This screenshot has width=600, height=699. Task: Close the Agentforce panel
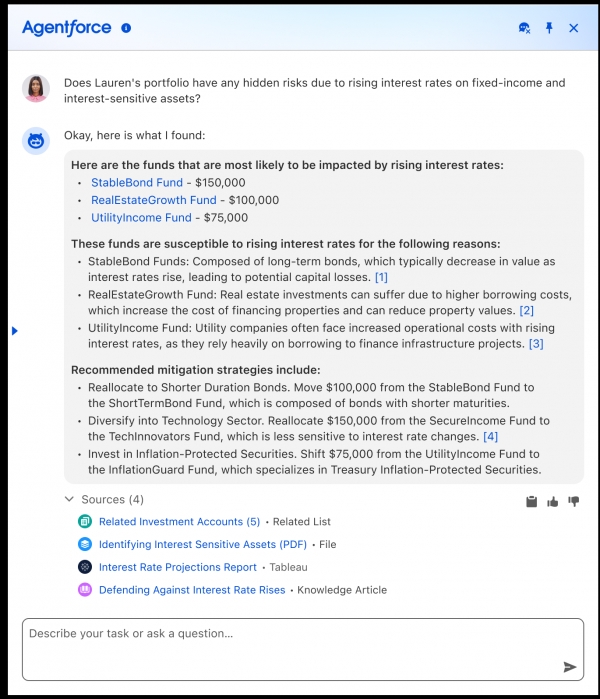coord(574,28)
